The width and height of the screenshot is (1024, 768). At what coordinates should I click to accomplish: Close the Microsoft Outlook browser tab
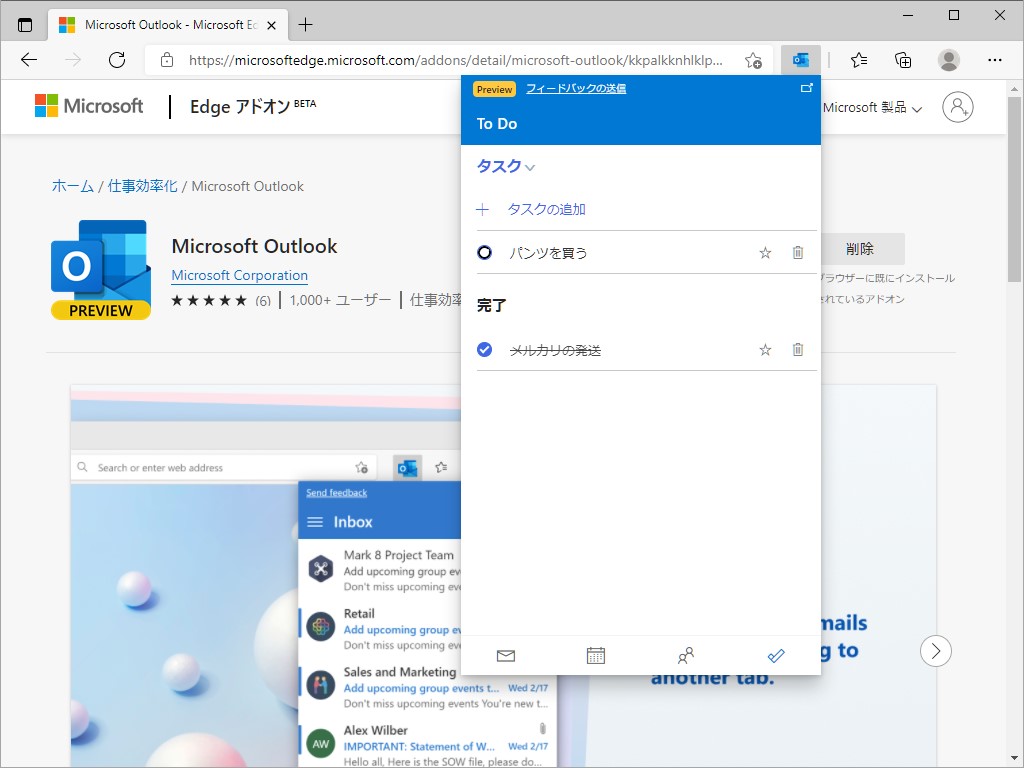coord(272,25)
